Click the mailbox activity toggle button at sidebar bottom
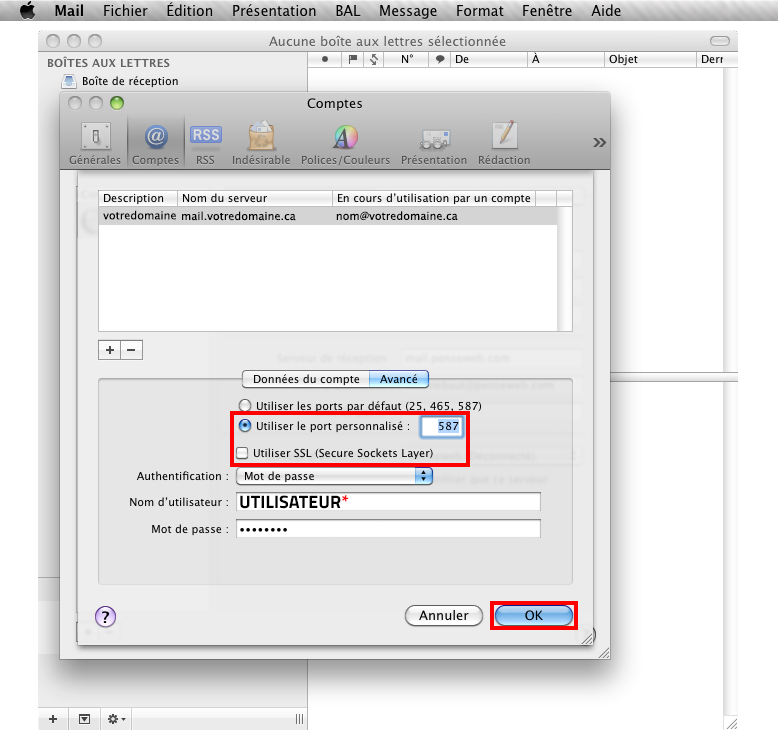 (84, 719)
